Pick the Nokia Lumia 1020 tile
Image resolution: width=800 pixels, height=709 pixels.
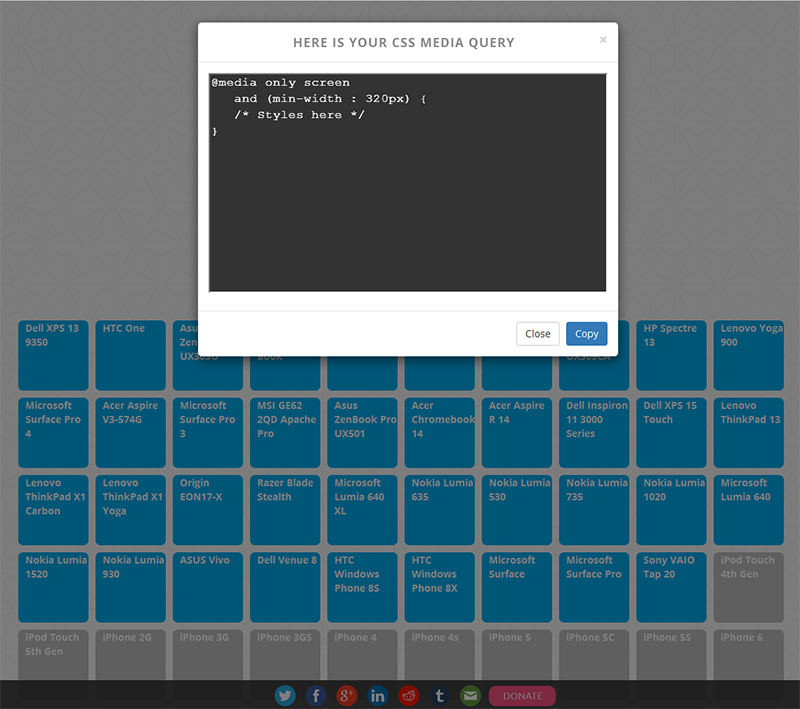click(x=671, y=510)
